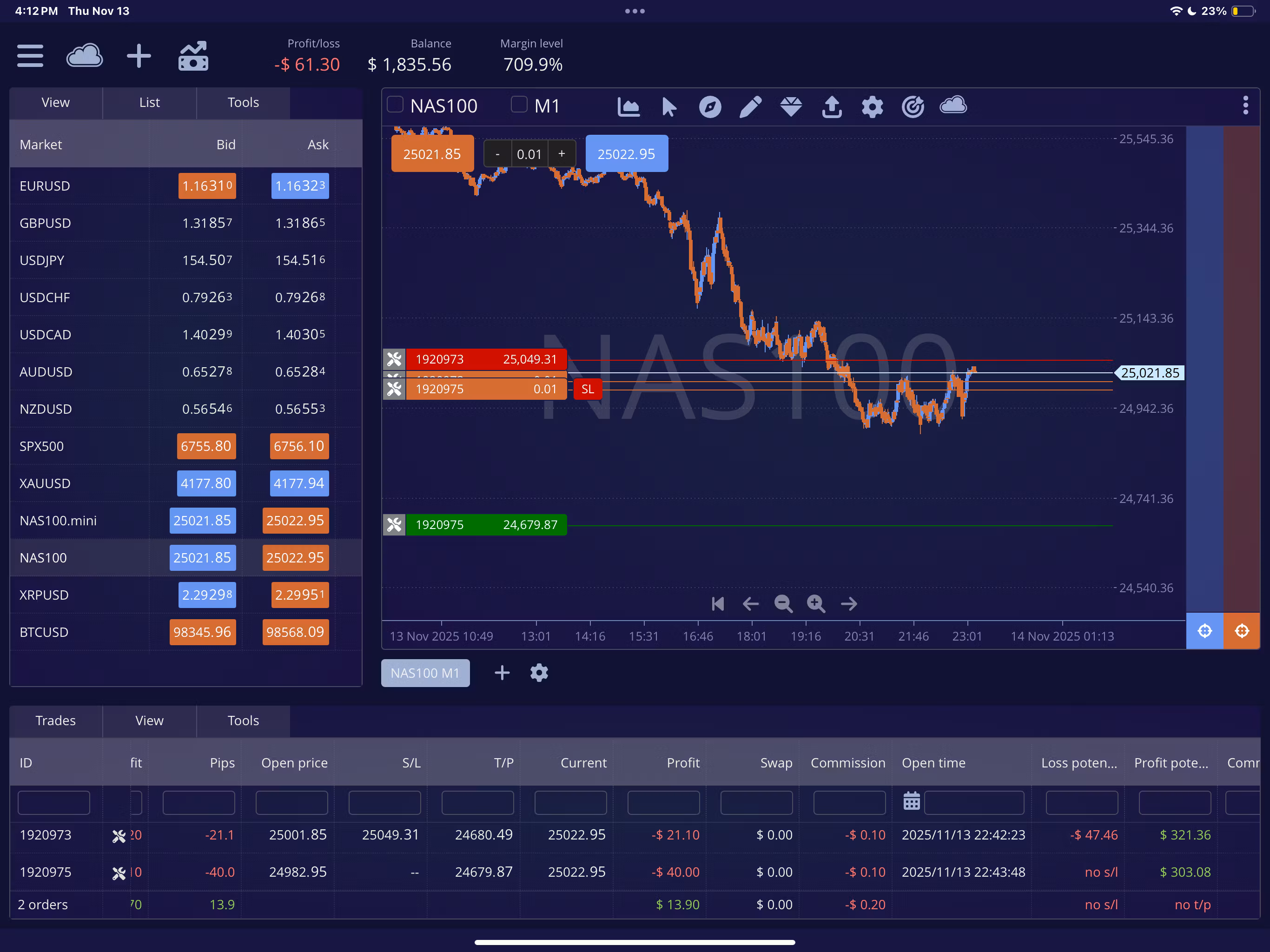Click the plus icon in top bar

[x=139, y=56]
